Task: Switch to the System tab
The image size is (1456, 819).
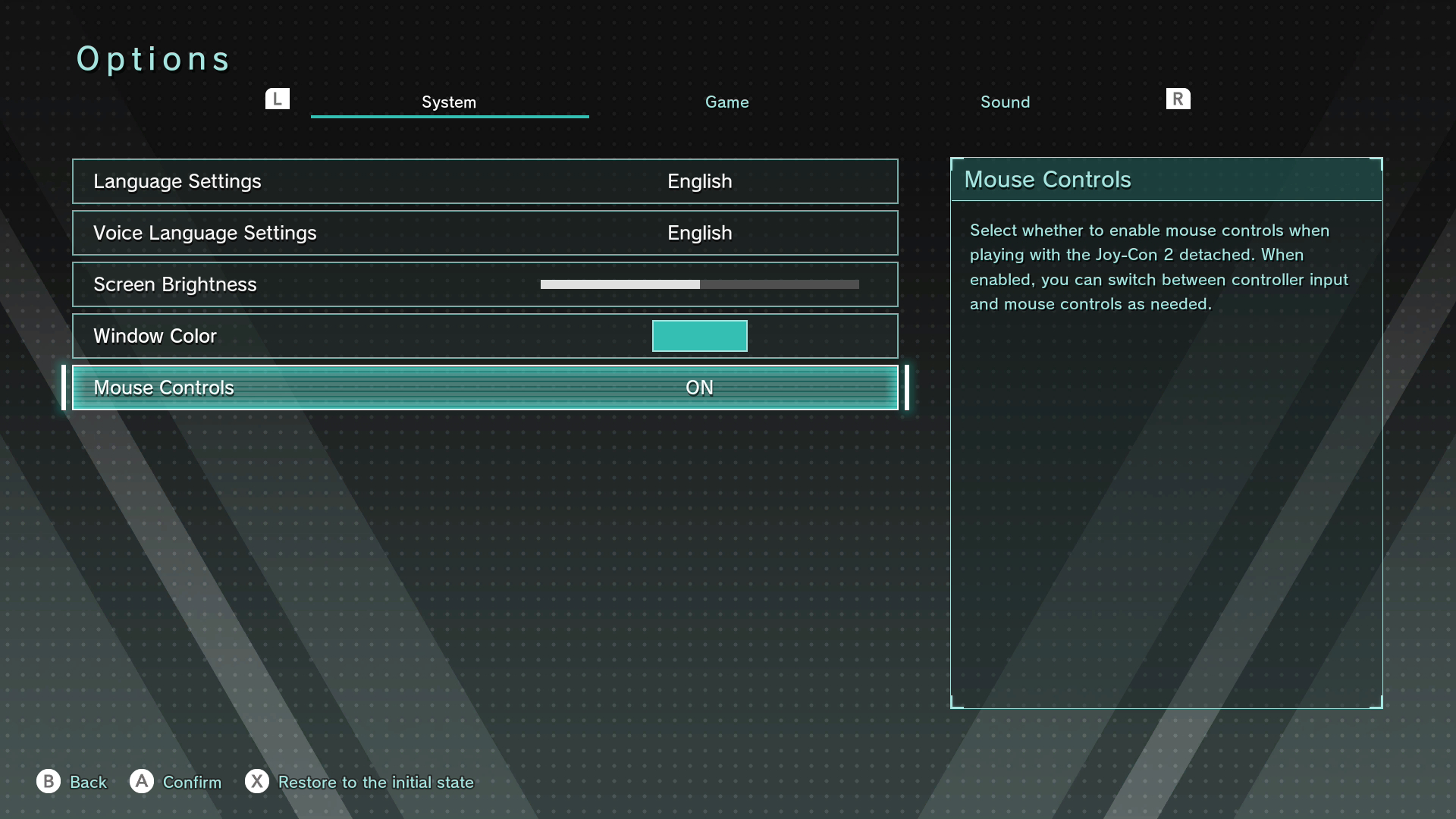Action: [449, 102]
